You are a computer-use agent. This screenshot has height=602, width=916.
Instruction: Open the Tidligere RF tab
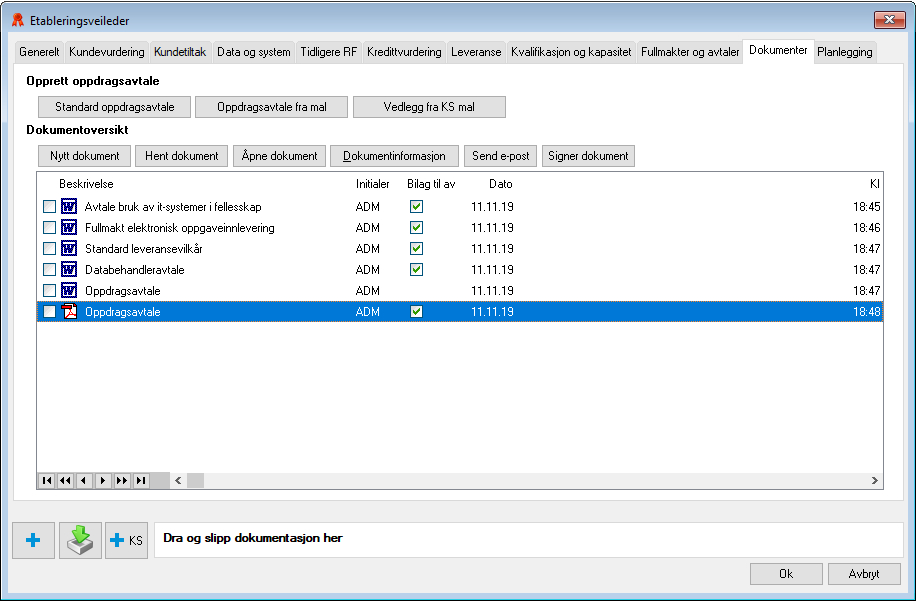tap(328, 52)
